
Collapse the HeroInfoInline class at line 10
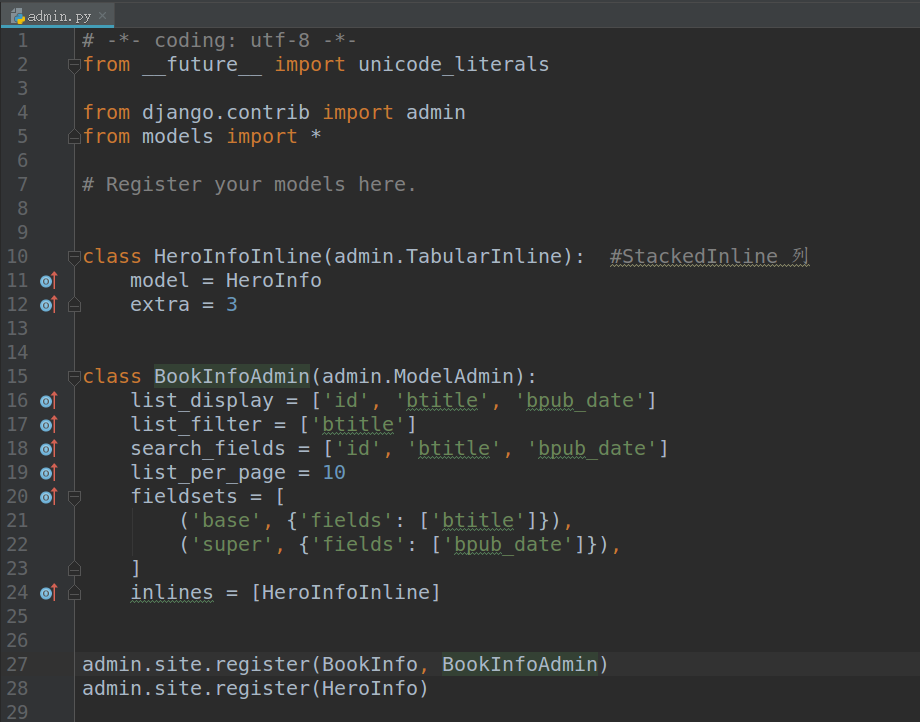pyautogui.click(x=74, y=257)
